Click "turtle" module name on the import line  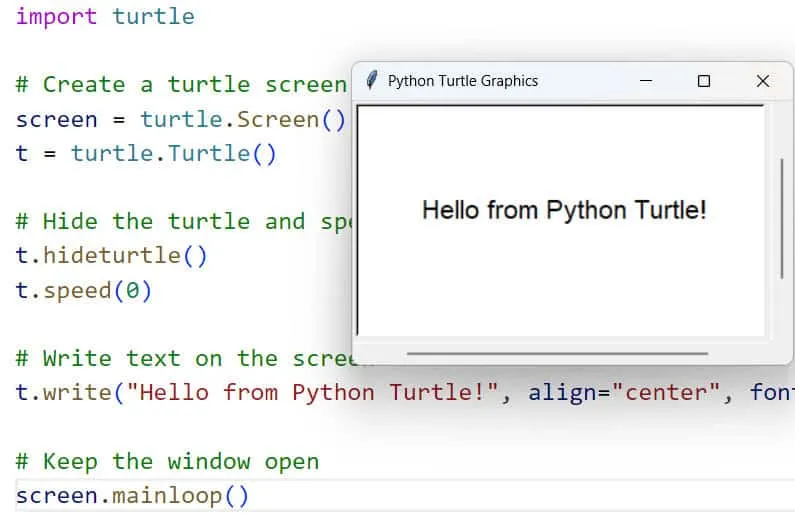tap(153, 17)
